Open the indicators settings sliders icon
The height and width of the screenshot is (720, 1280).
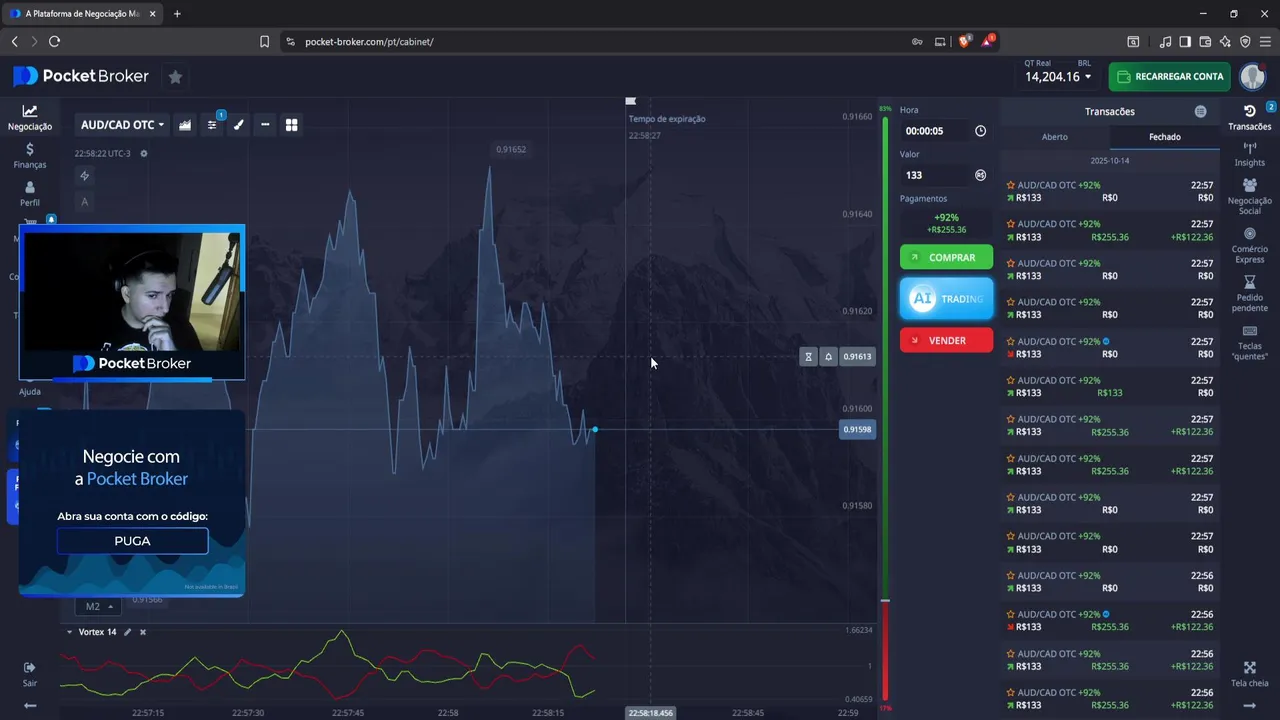click(212, 125)
